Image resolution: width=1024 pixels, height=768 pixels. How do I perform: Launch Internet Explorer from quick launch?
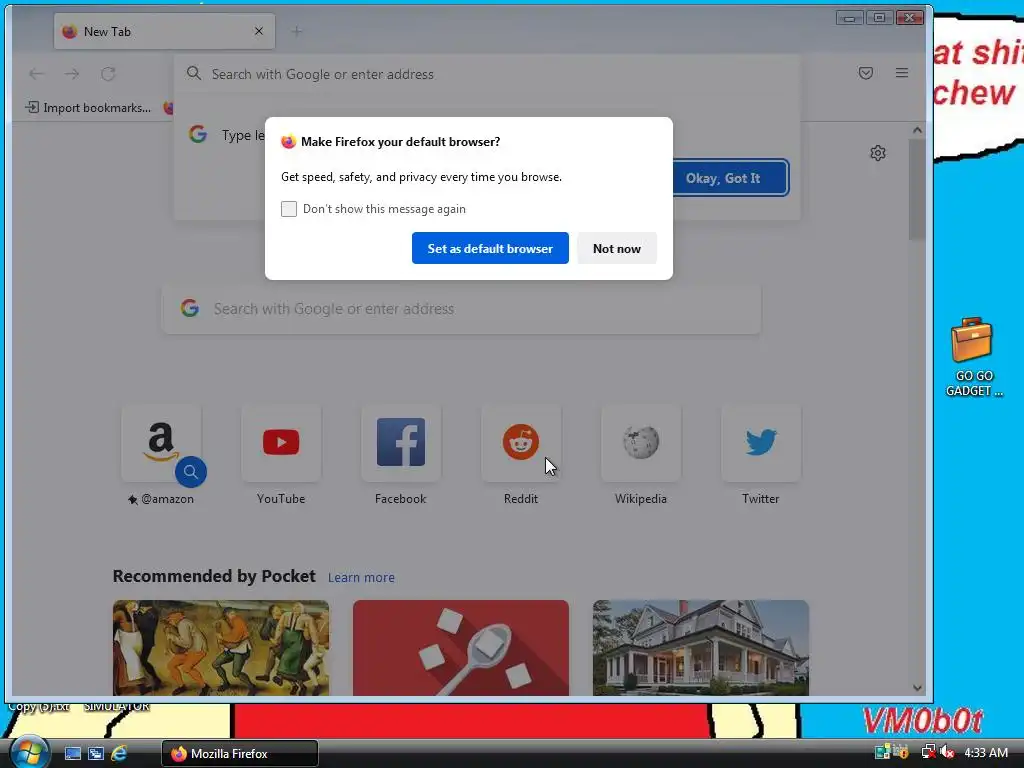[119, 753]
